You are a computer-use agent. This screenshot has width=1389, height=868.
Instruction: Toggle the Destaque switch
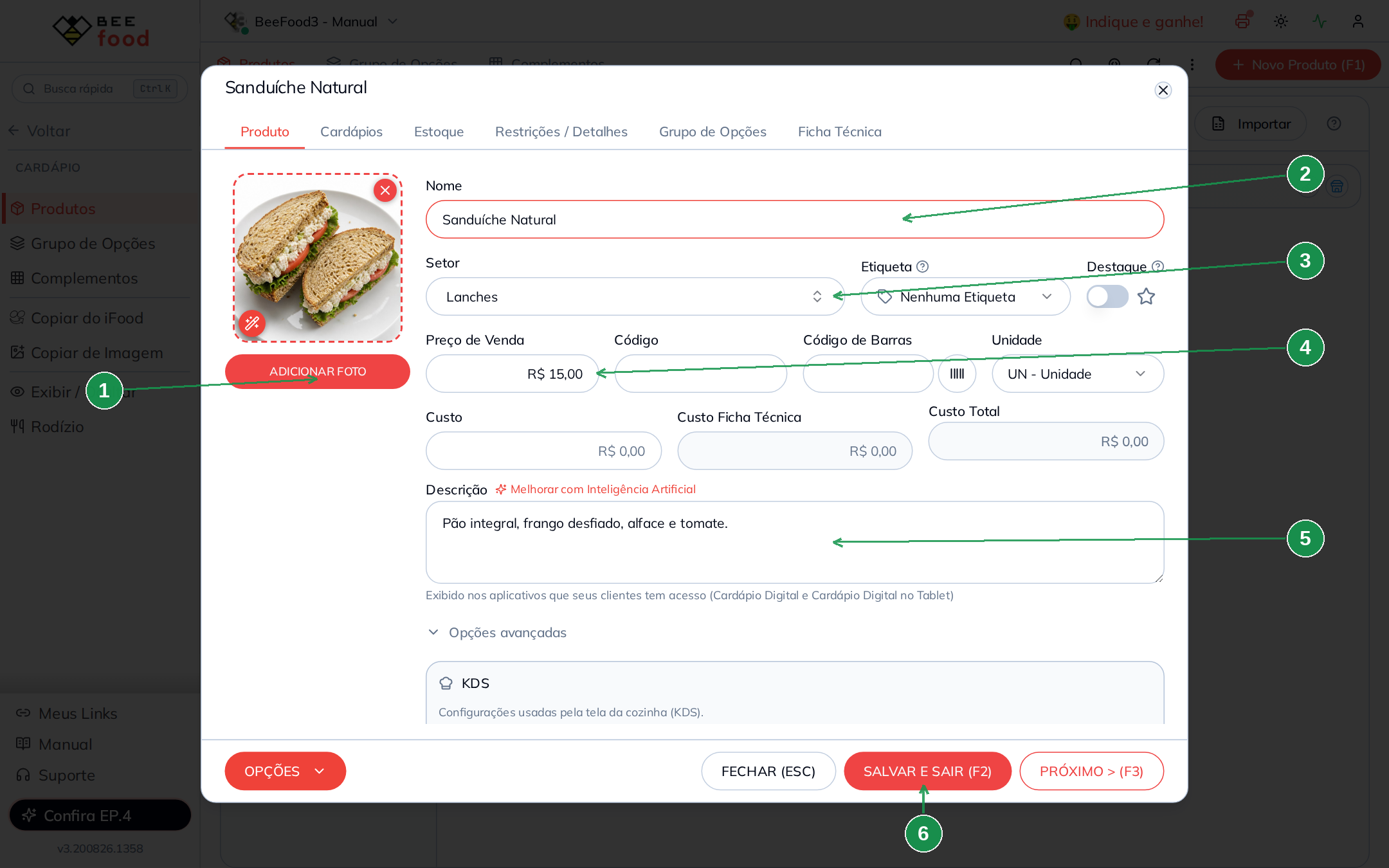click(1107, 296)
